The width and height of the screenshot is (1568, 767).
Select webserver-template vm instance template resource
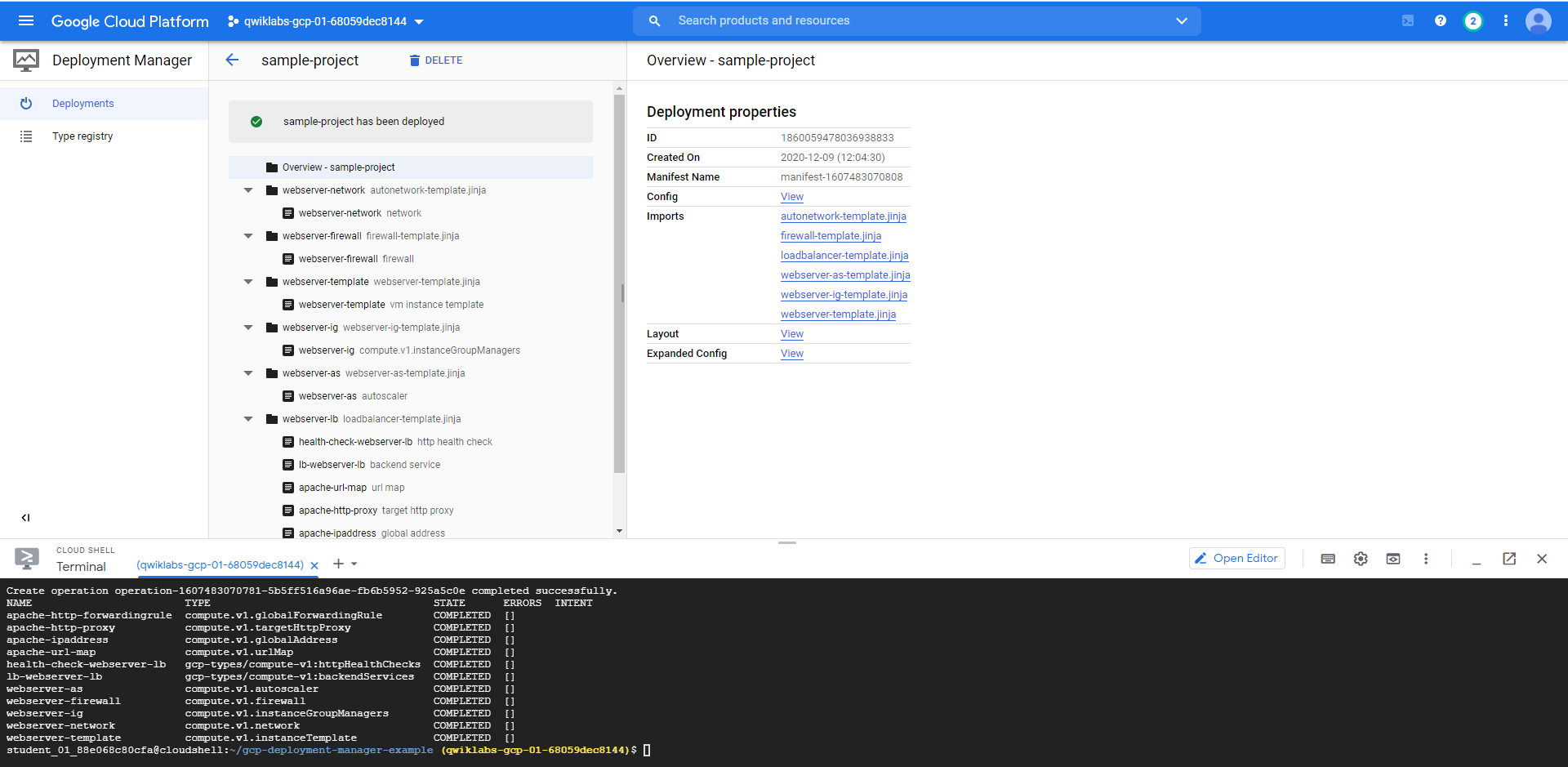tap(383, 305)
